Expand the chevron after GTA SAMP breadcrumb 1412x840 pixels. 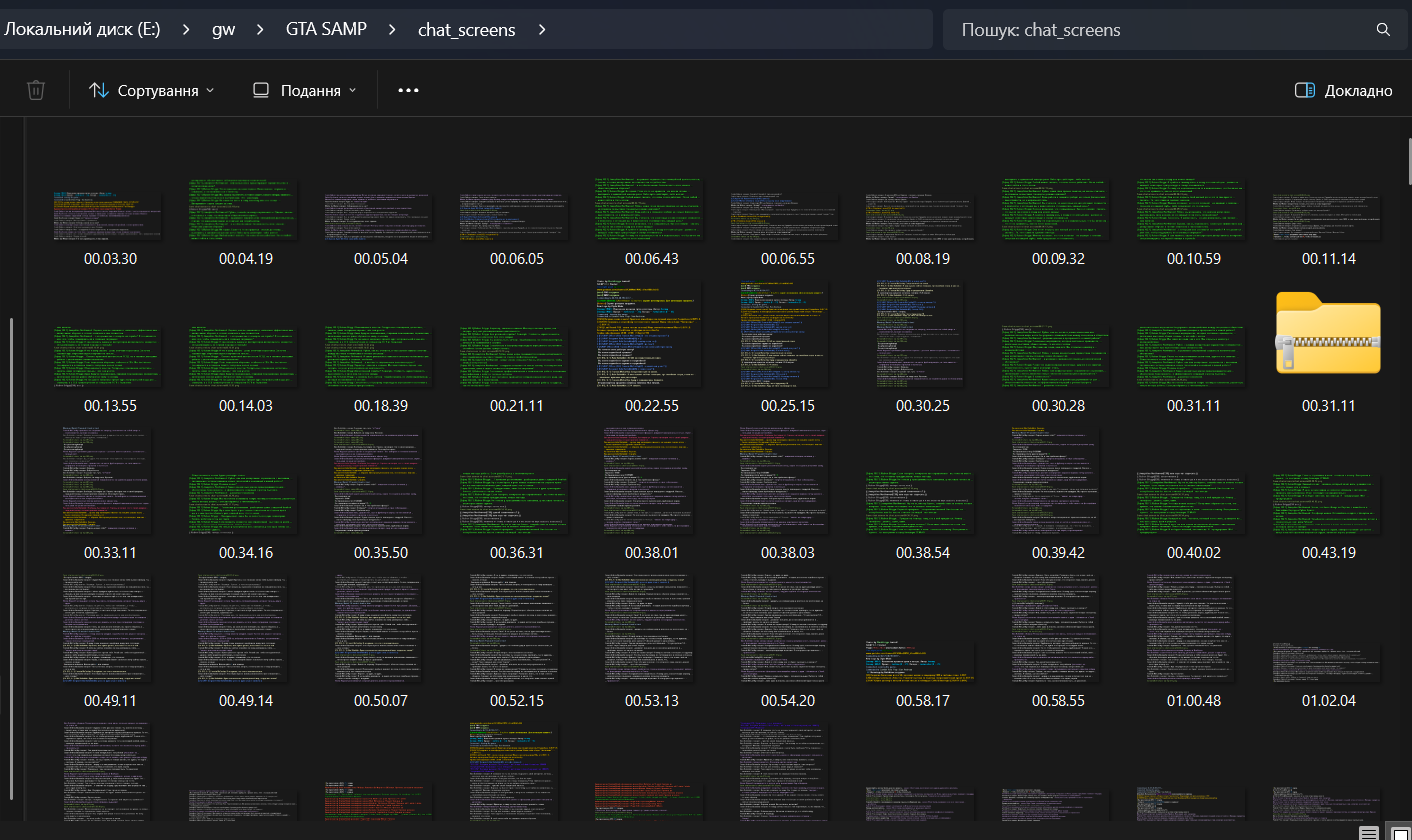point(392,30)
